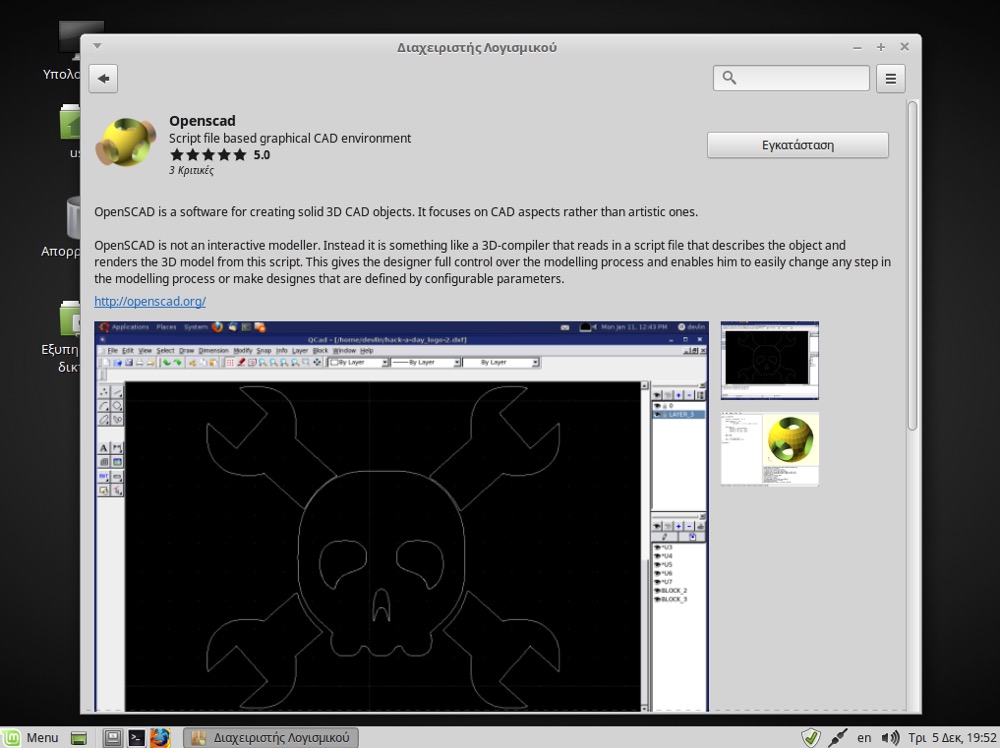Viewport: 1000px width, 748px height.
Task: Launch Firefox from the panel
Action: [x=160, y=738]
